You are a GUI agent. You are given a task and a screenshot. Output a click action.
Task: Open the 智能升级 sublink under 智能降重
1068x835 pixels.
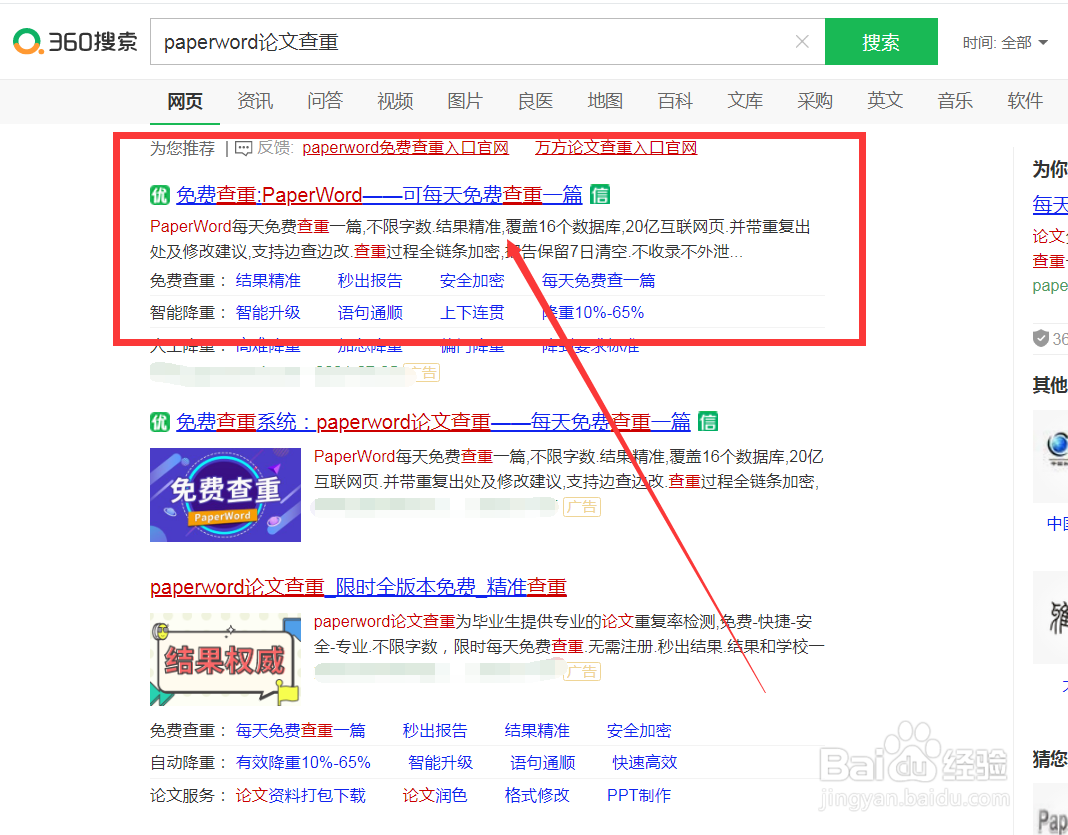(268, 313)
